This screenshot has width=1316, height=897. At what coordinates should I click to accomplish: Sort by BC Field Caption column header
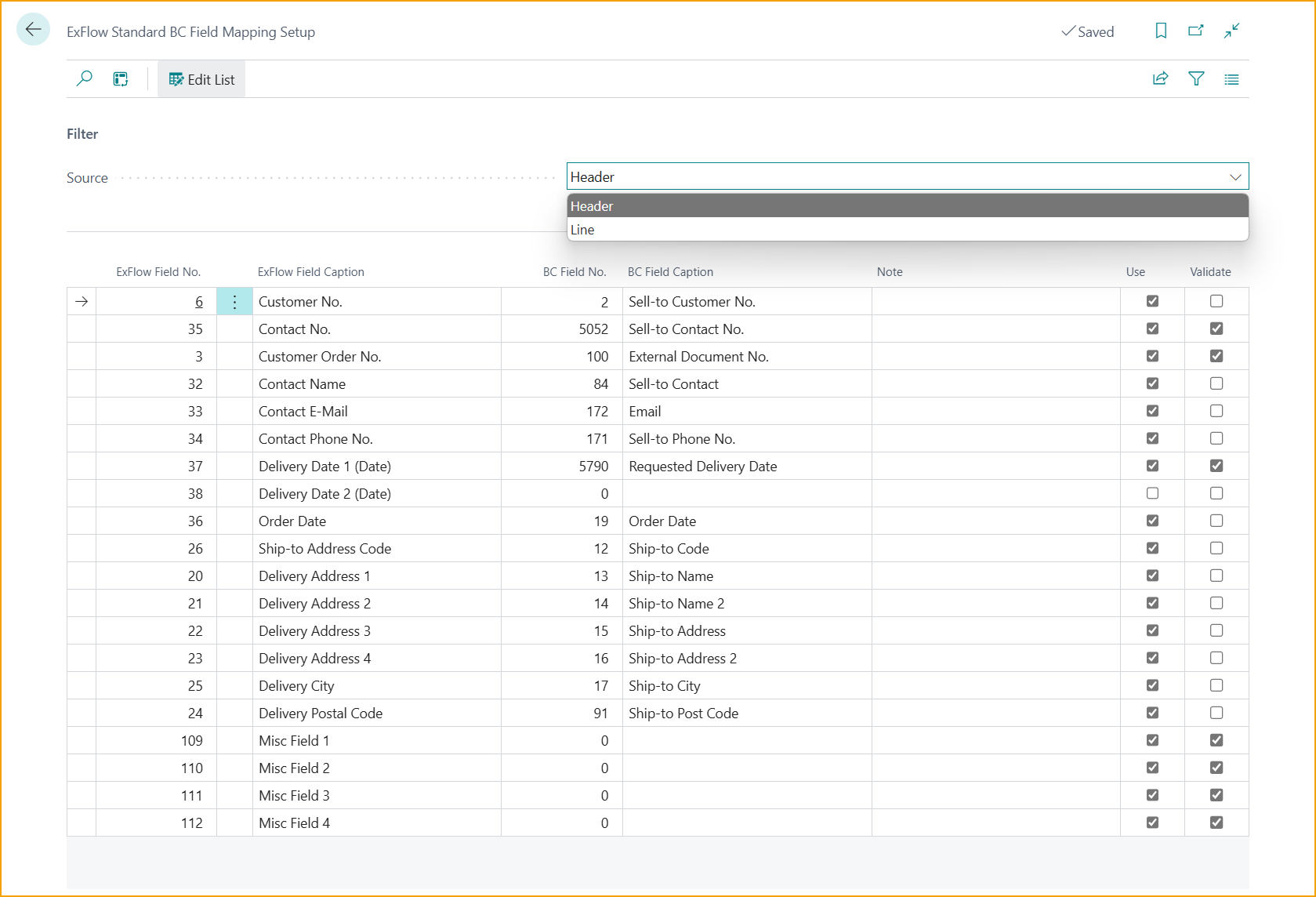coord(670,272)
